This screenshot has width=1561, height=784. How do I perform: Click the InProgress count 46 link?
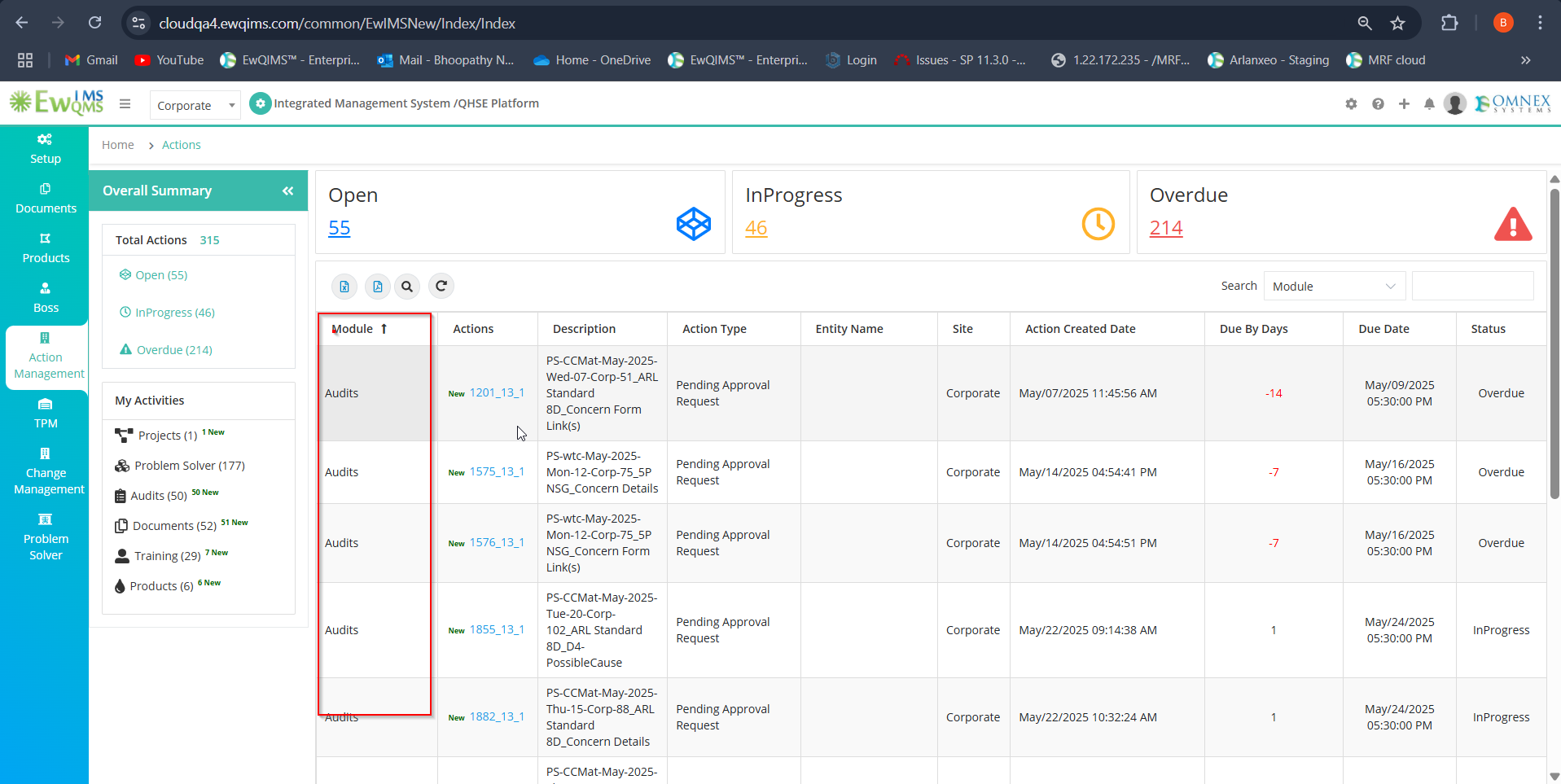756,228
